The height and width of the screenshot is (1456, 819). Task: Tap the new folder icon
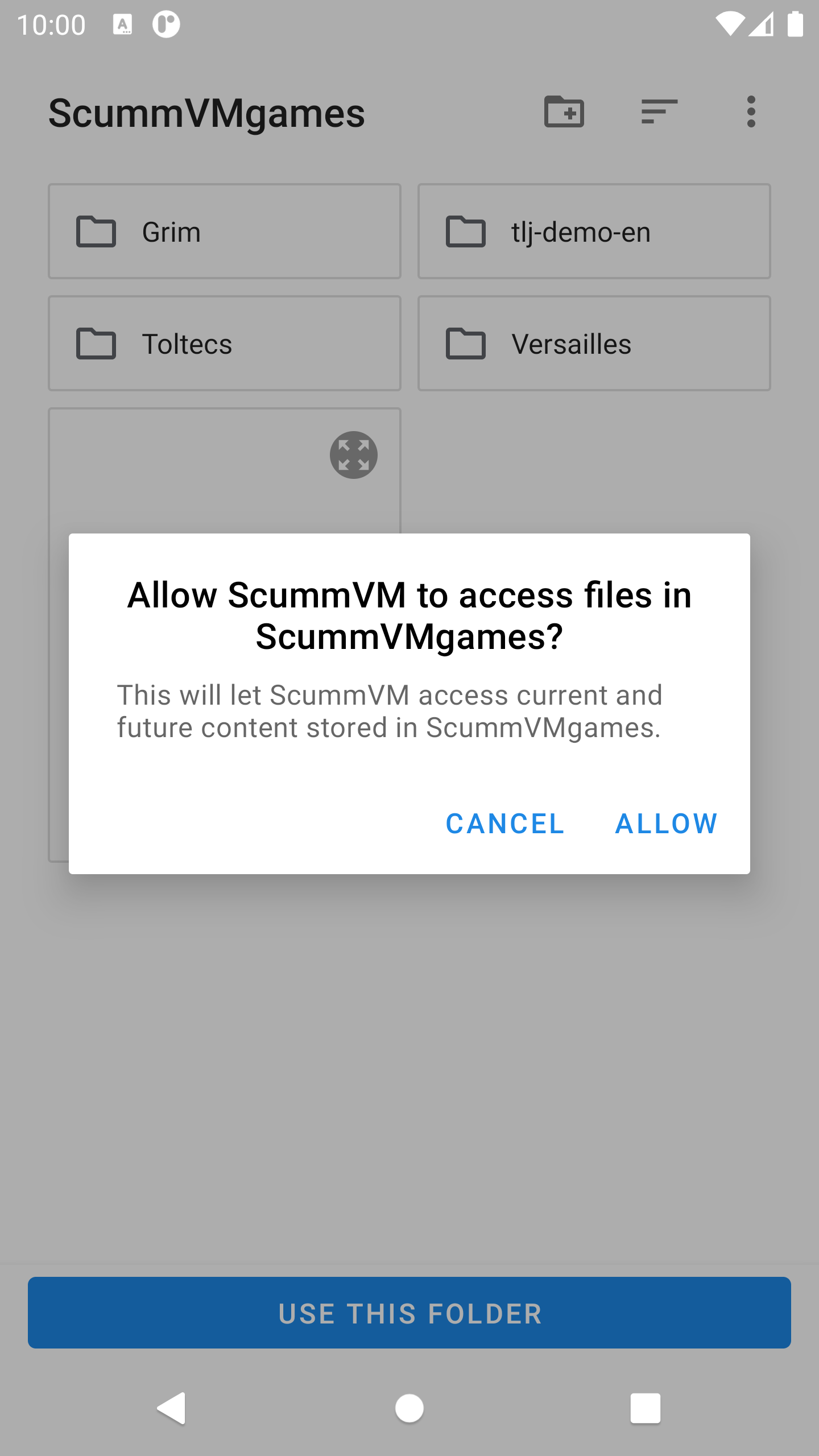[x=564, y=111]
